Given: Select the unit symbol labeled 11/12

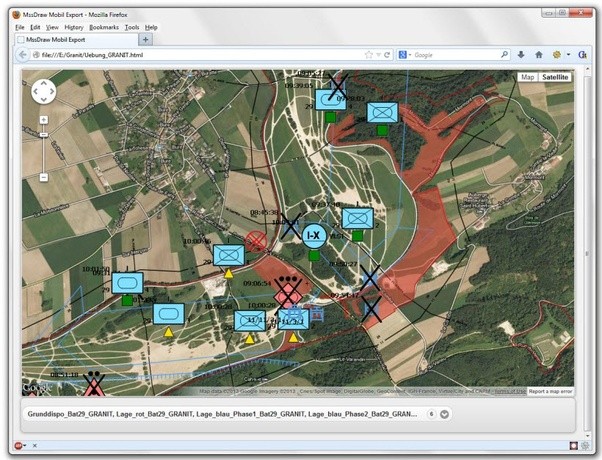Looking at the screenshot, I should [250, 321].
